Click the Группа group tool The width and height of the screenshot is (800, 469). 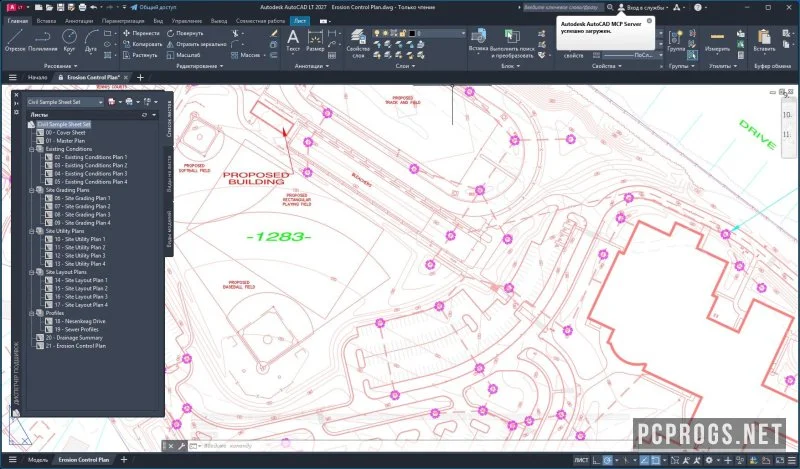(x=676, y=41)
